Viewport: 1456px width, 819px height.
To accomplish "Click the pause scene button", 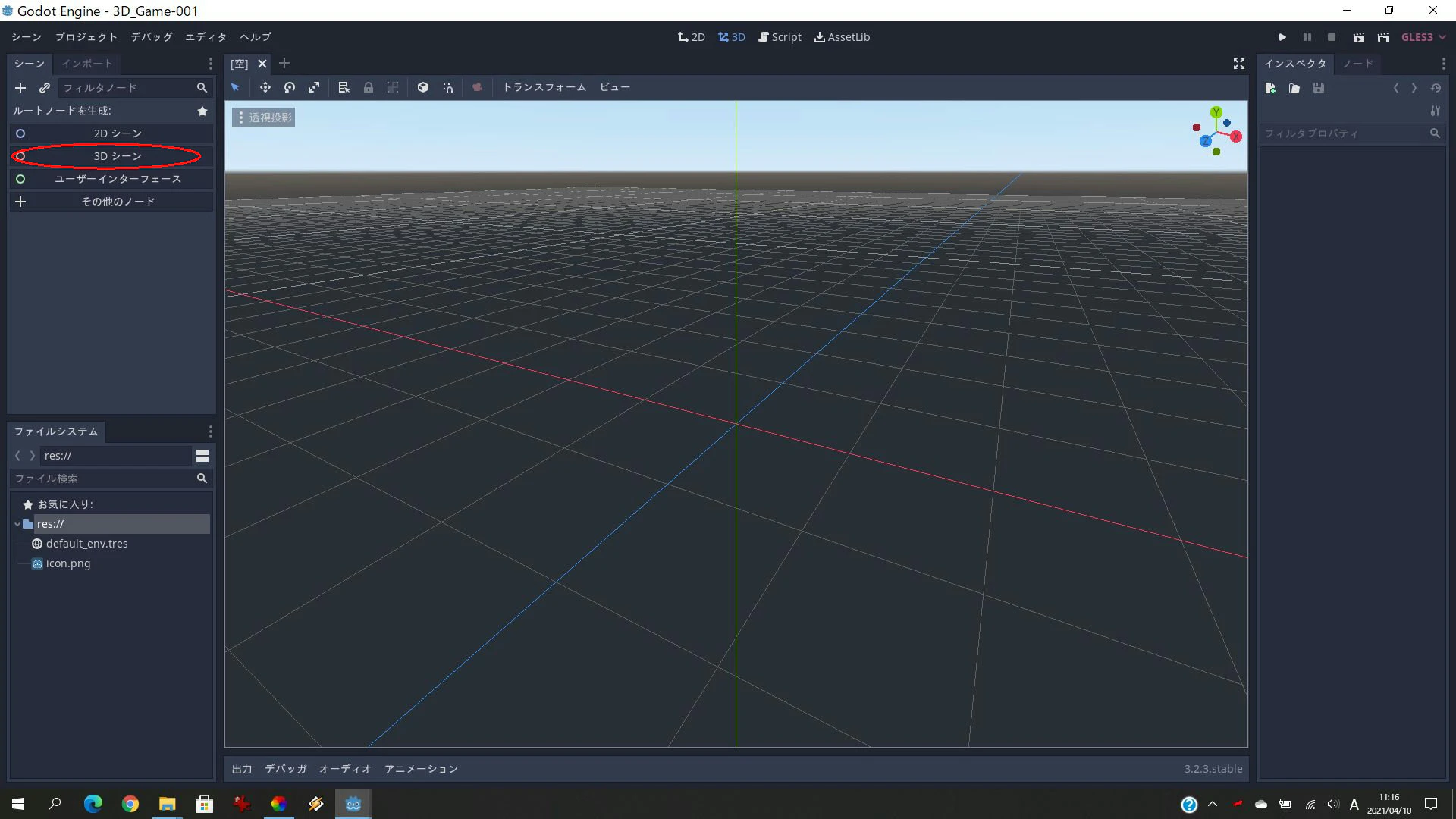I will point(1307,37).
